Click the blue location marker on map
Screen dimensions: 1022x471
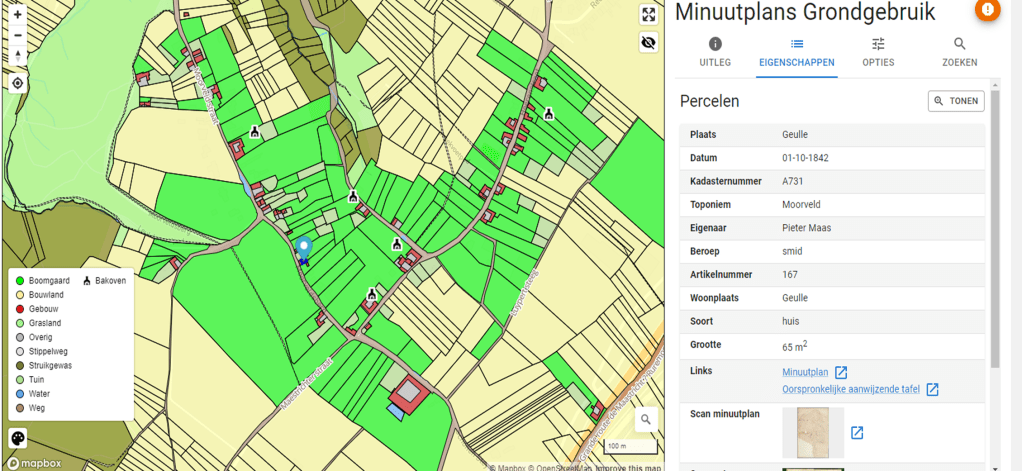tap(304, 247)
